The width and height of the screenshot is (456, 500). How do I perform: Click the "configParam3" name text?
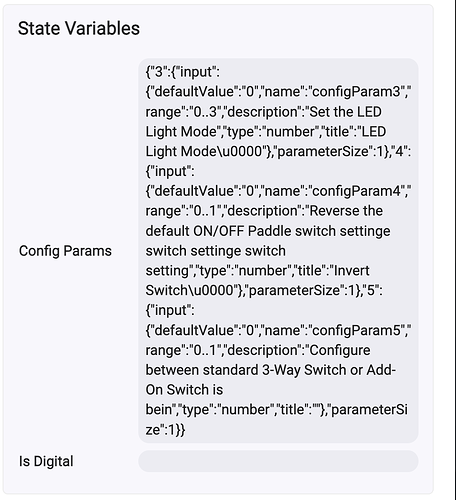(x=356, y=92)
